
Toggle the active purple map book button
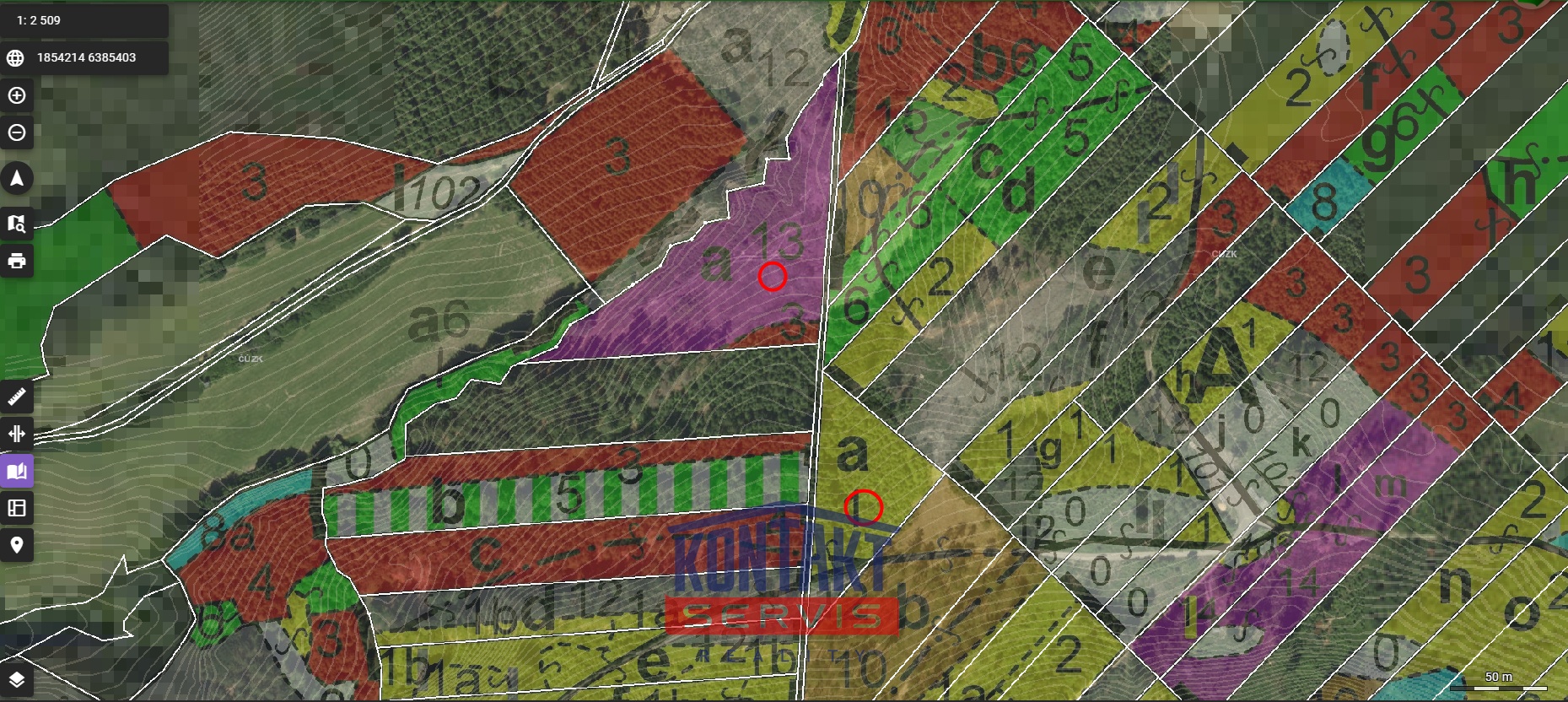click(17, 471)
